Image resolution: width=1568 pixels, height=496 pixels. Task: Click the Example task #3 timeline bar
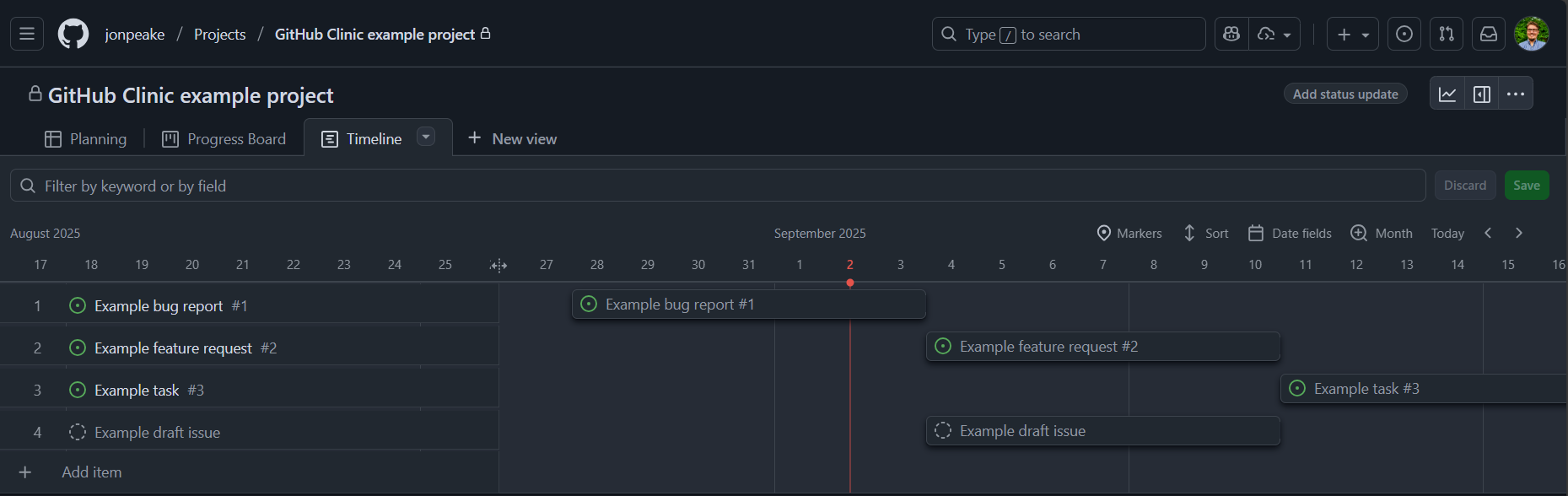(x=1425, y=389)
